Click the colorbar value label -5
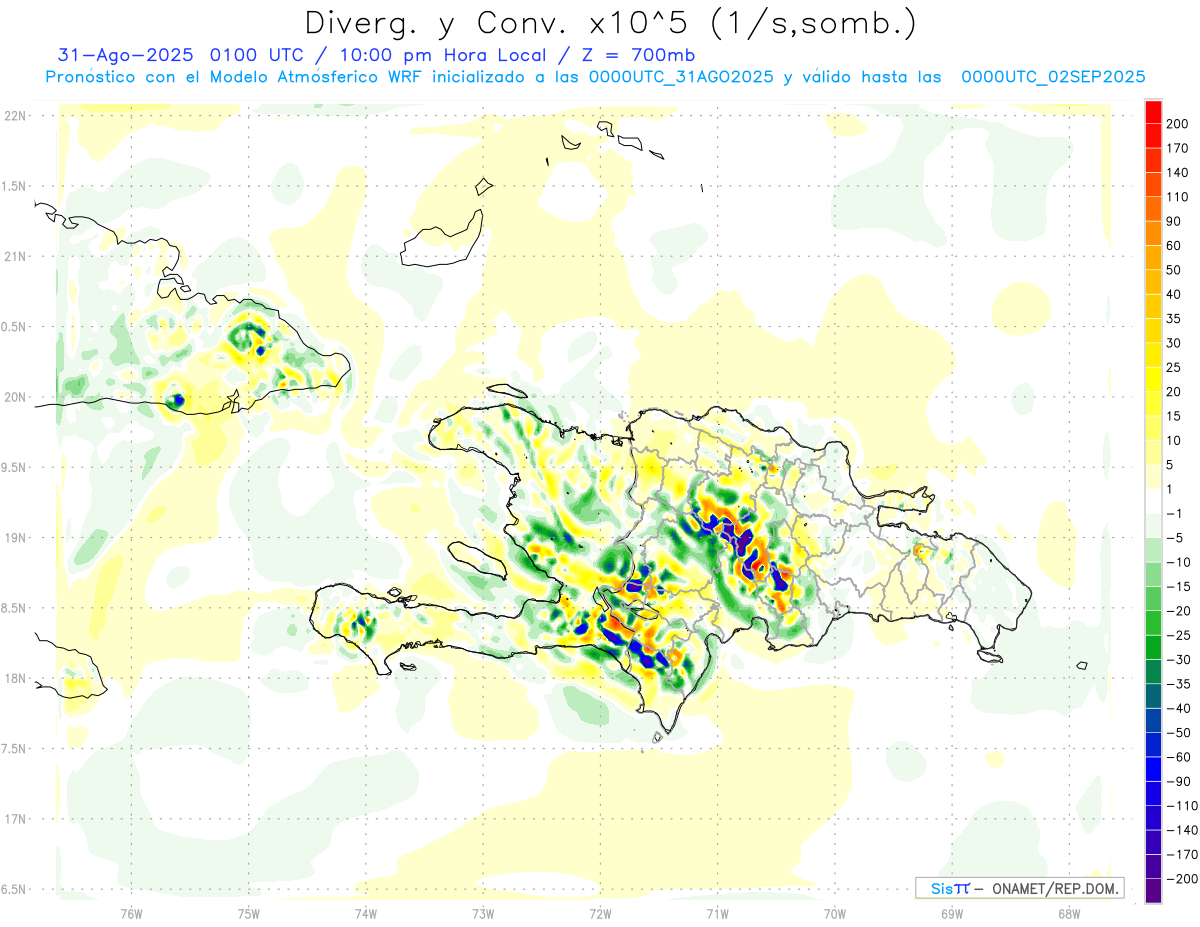 (1175, 538)
